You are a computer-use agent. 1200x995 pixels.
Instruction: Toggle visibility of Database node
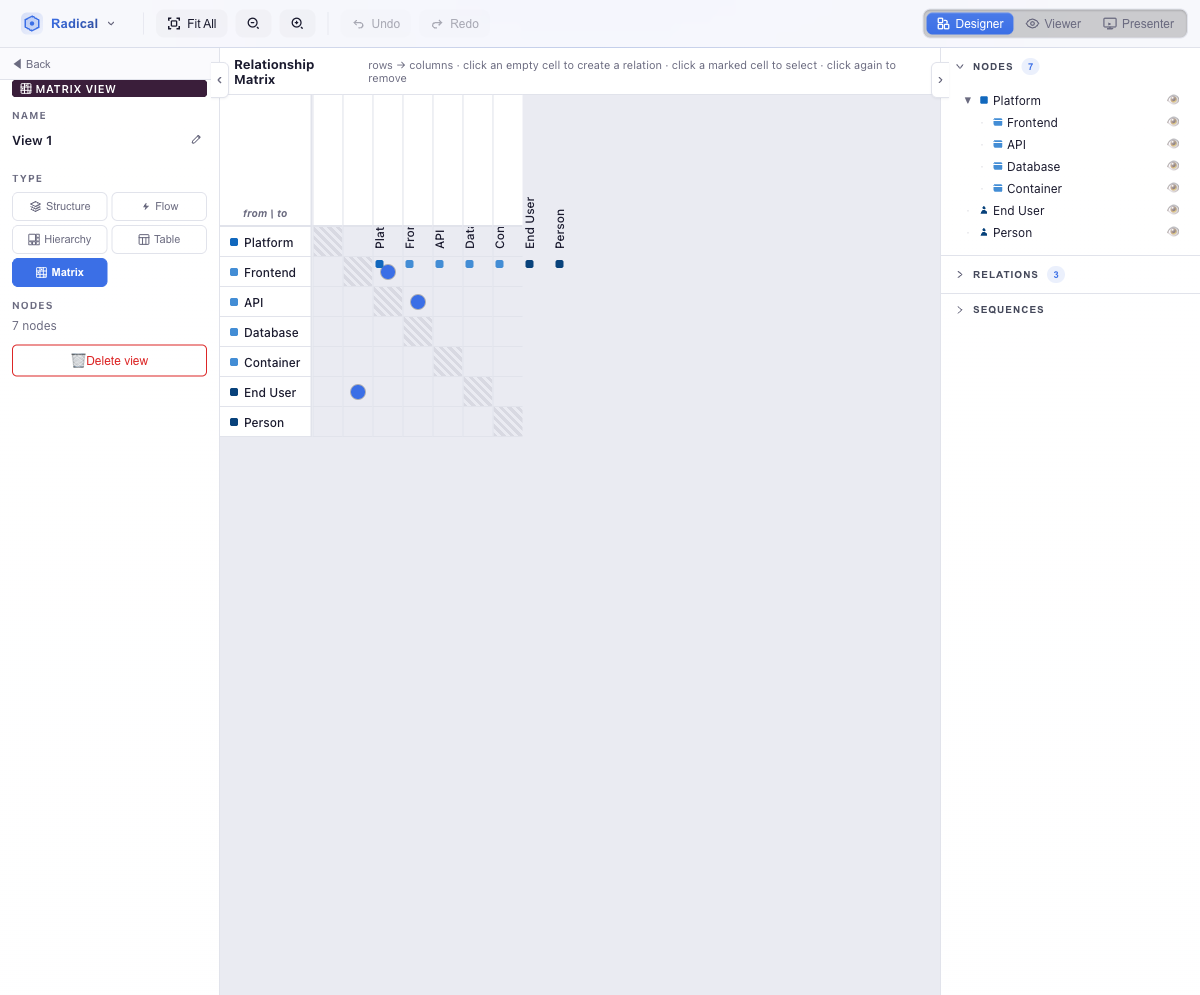pyautogui.click(x=1173, y=165)
